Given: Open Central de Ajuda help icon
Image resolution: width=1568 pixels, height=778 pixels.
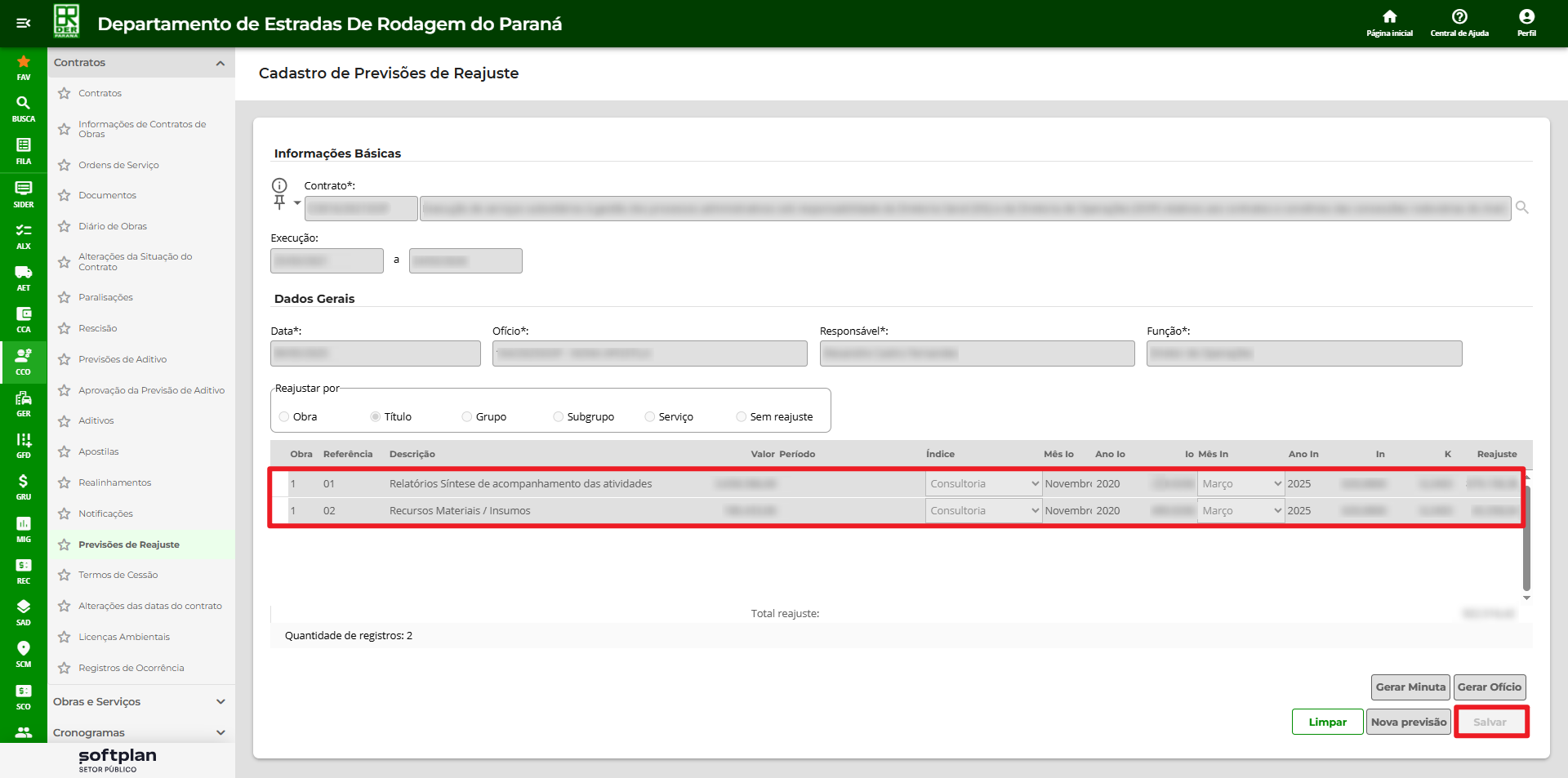Looking at the screenshot, I should point(1459,22).
